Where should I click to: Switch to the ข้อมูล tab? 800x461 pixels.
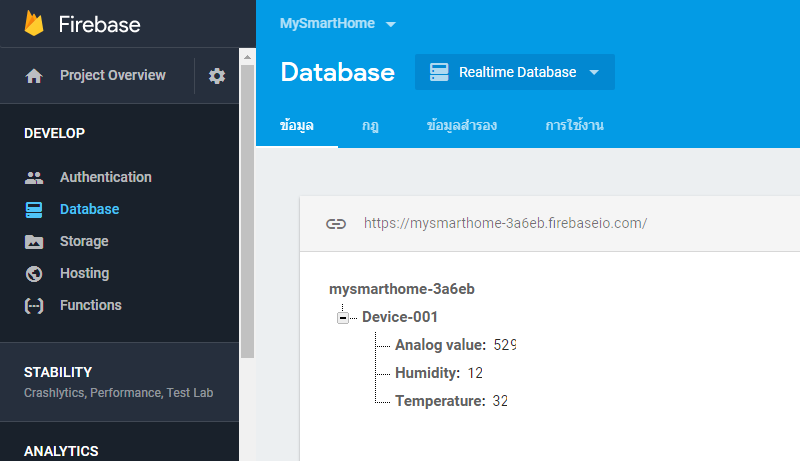click(x=296, y=125)
